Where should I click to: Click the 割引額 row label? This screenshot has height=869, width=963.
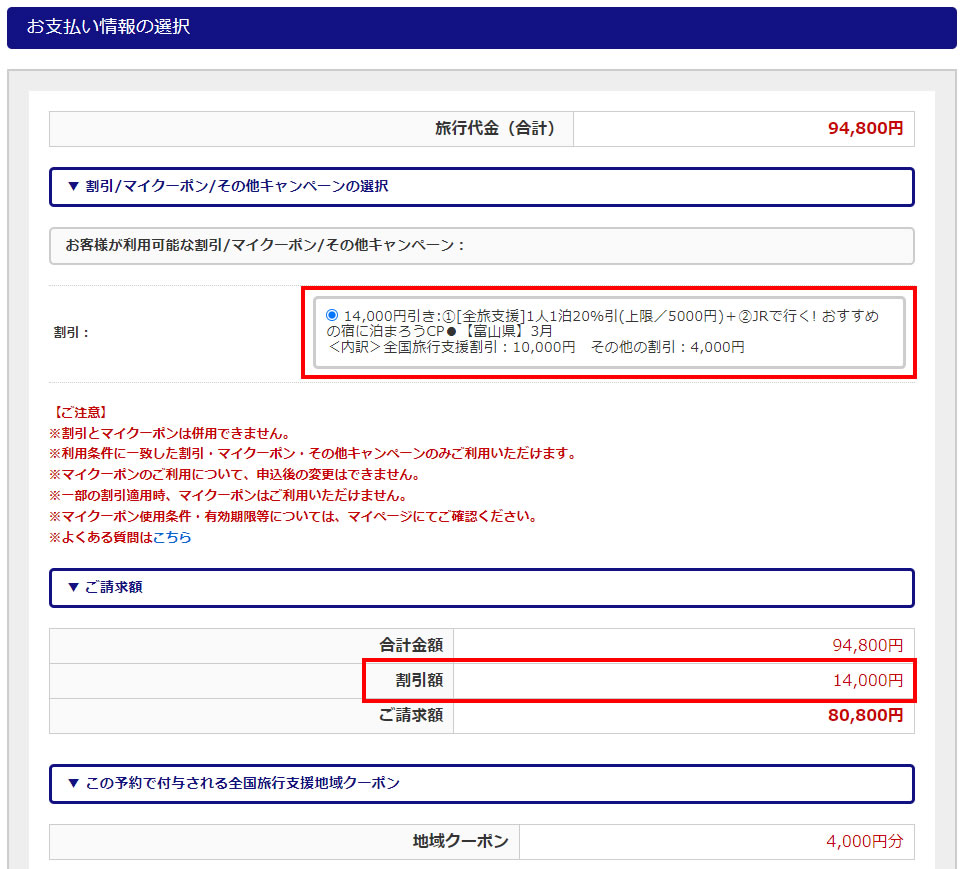pos(418,680)
